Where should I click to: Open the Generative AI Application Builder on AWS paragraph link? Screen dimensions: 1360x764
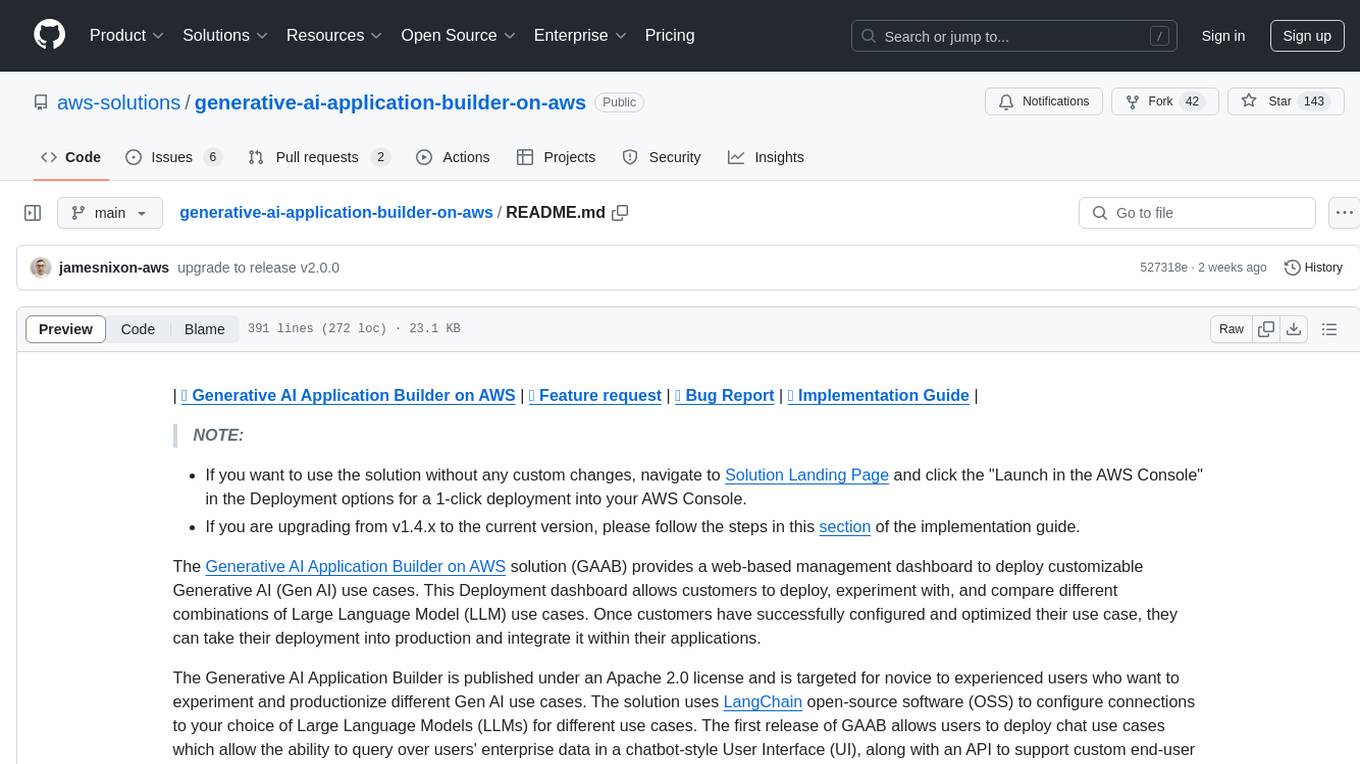tap(356, 567)
